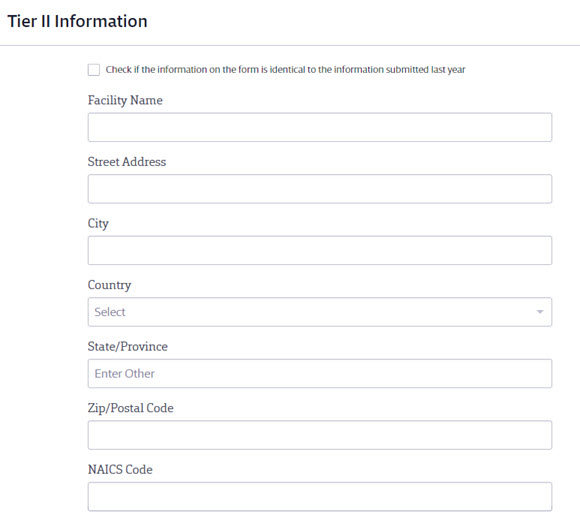580x518 pixels.
Task: Click the Zip/Postal Code input box
Action: pos(320,435)
